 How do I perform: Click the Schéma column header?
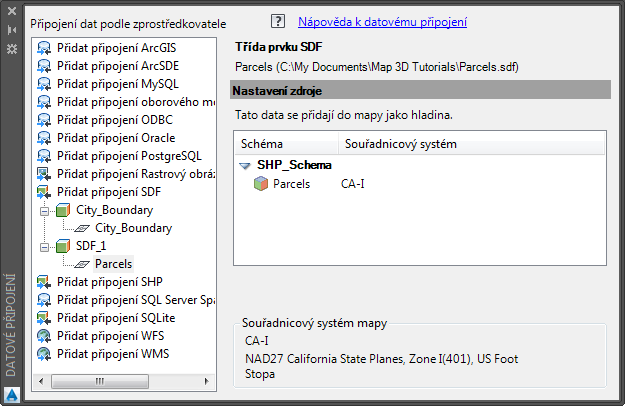(x=262, y=144)
